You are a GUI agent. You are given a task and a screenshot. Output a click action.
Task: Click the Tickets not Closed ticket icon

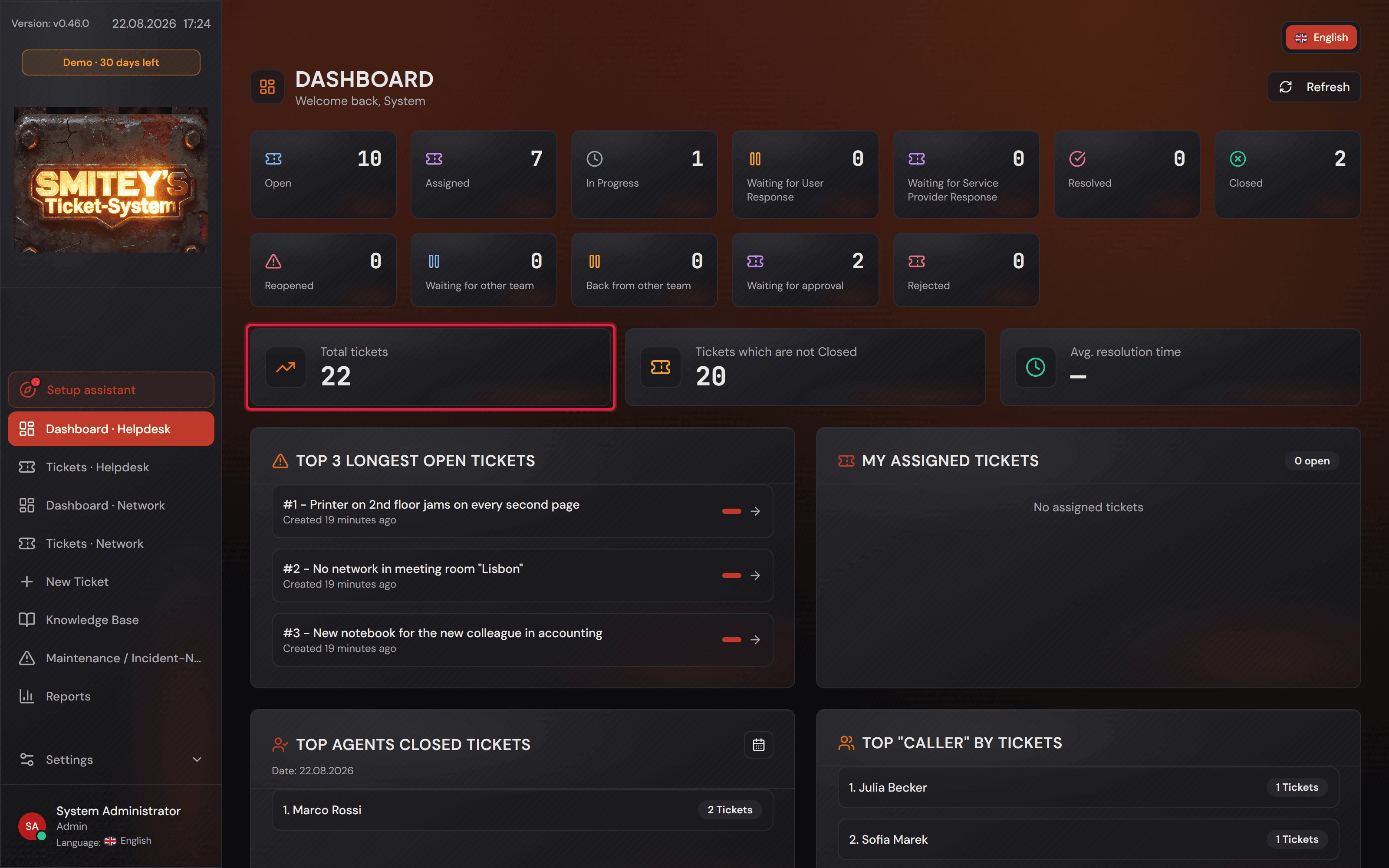point(661,368)
